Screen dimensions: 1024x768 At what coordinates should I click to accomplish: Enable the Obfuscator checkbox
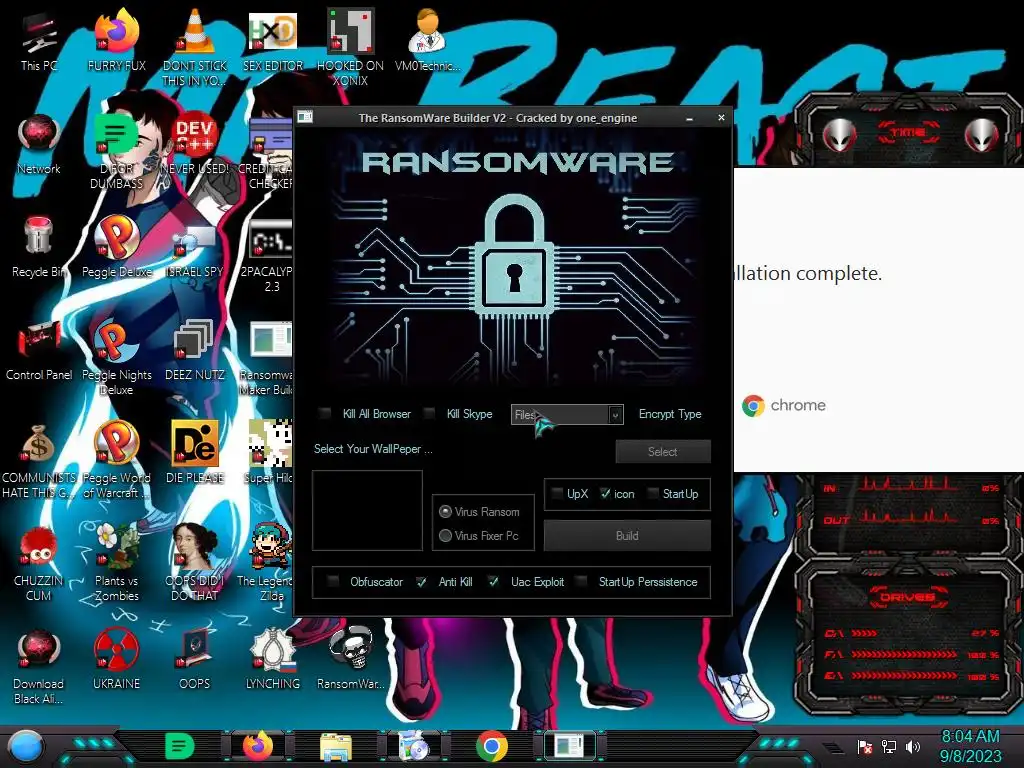click(333, 581)
